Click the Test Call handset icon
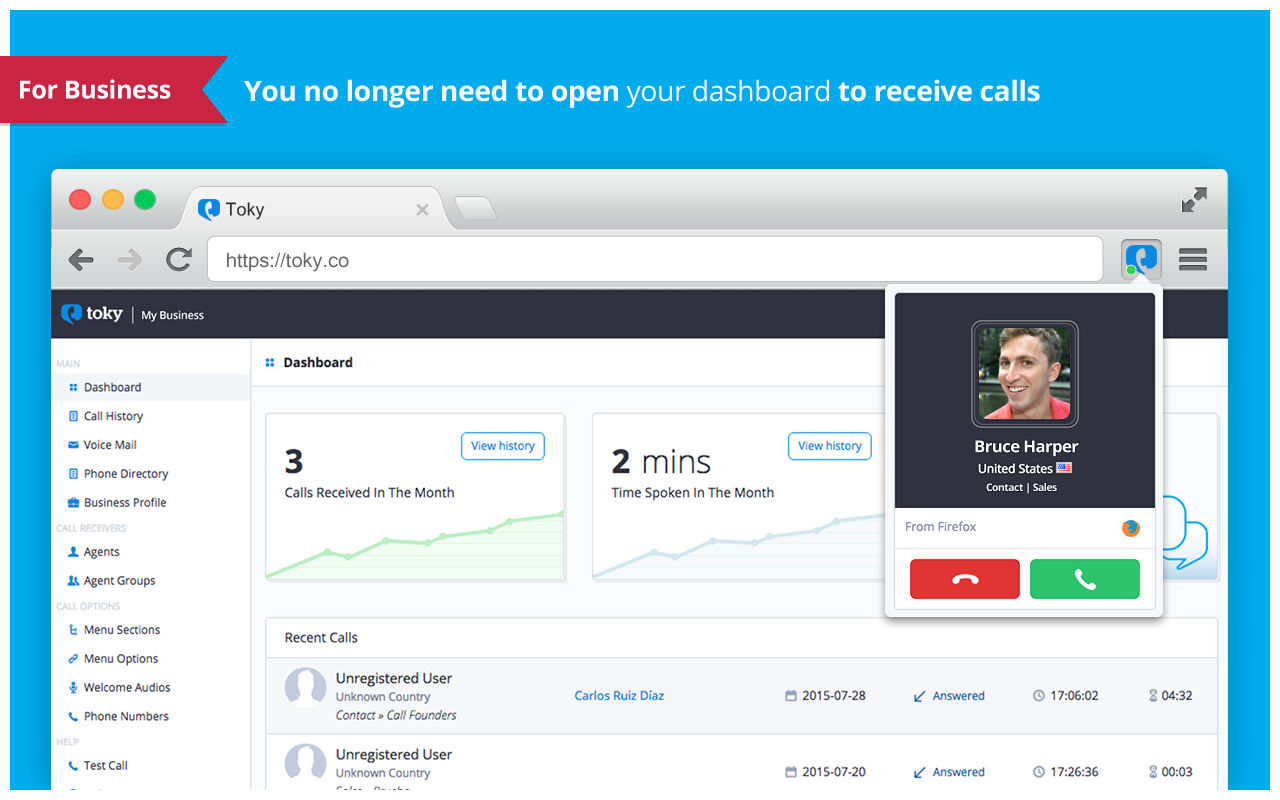This screenshot has width=1280, height=800. [73, 766]
